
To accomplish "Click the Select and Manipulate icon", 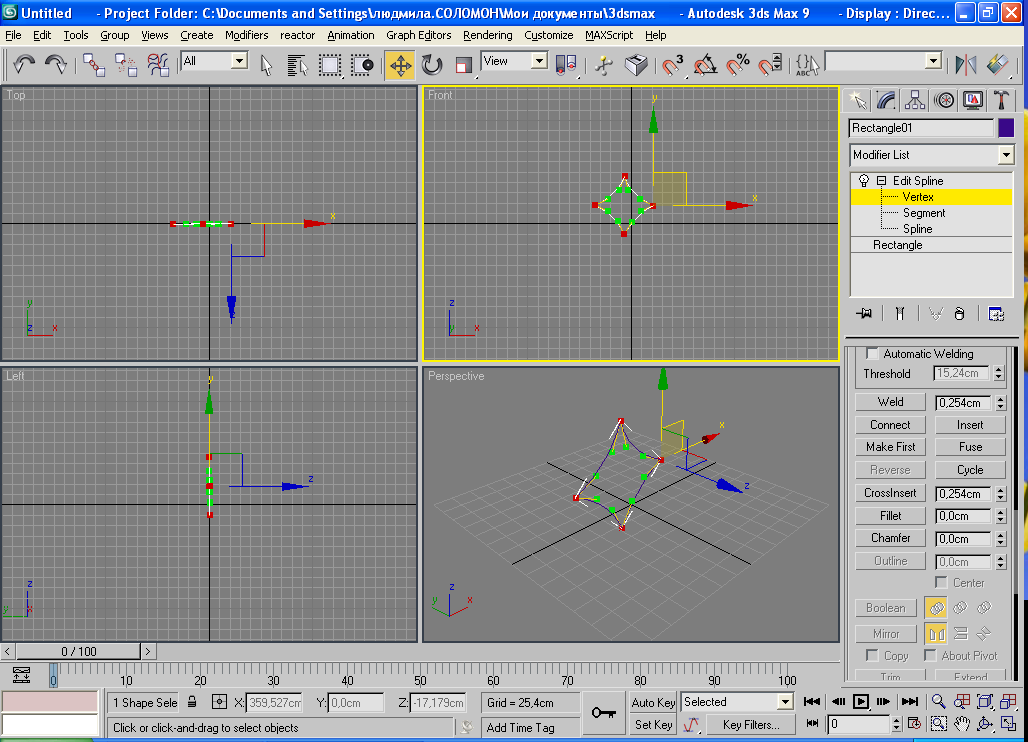I will pyautogui.click(x=604, y=64).
